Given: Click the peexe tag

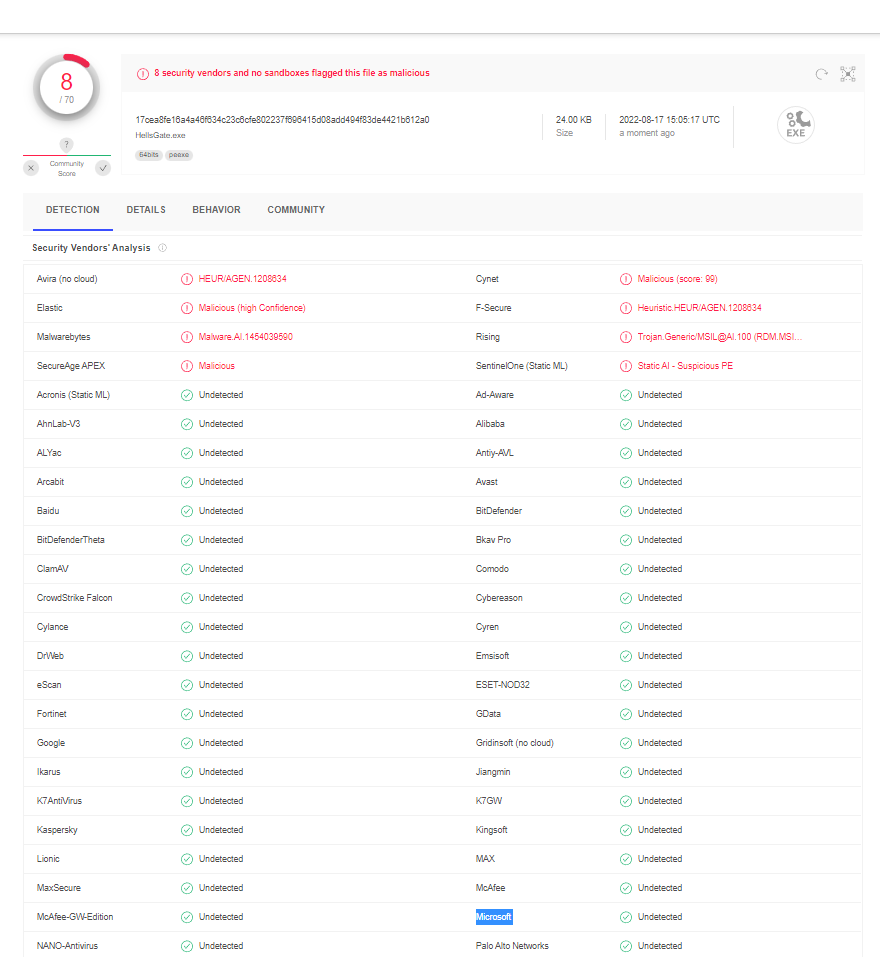Looking at the screenshot, I should coord(179,155).
